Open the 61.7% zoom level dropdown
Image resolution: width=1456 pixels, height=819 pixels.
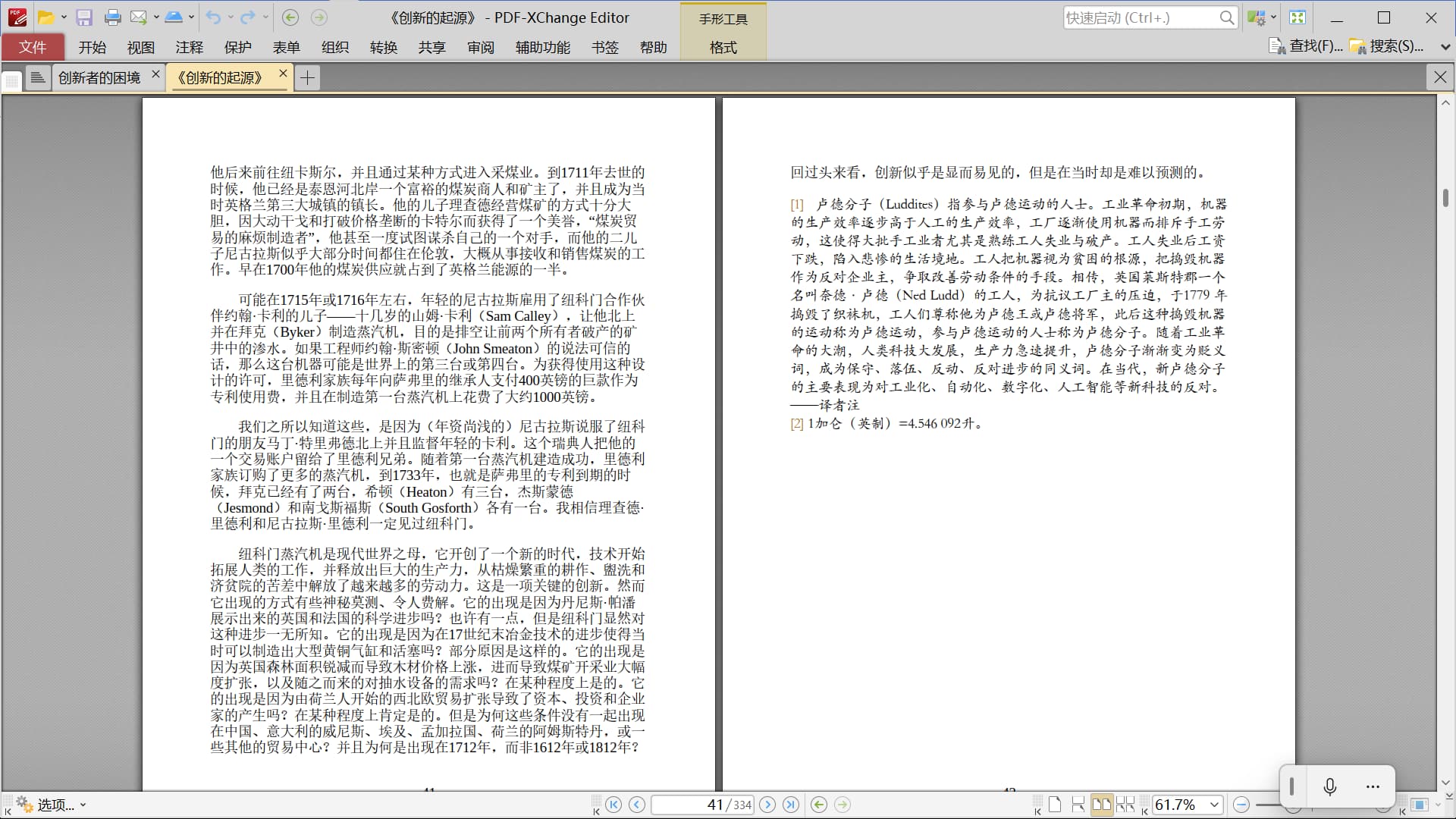1214,805
